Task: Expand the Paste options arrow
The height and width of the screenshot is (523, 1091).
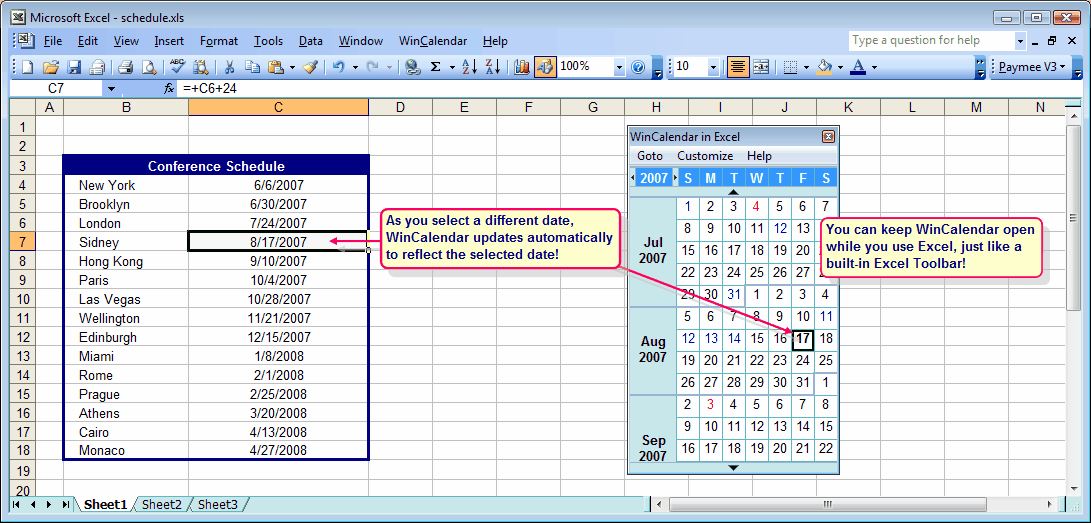Action: pos(292,67)
